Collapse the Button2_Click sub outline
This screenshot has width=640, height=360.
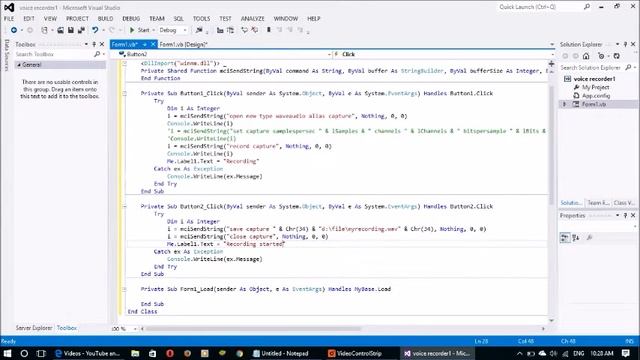(125, 207)
